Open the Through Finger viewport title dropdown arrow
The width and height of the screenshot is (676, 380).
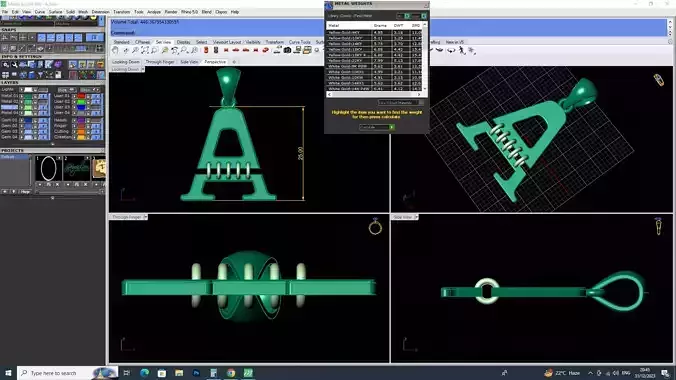(145, 217)
